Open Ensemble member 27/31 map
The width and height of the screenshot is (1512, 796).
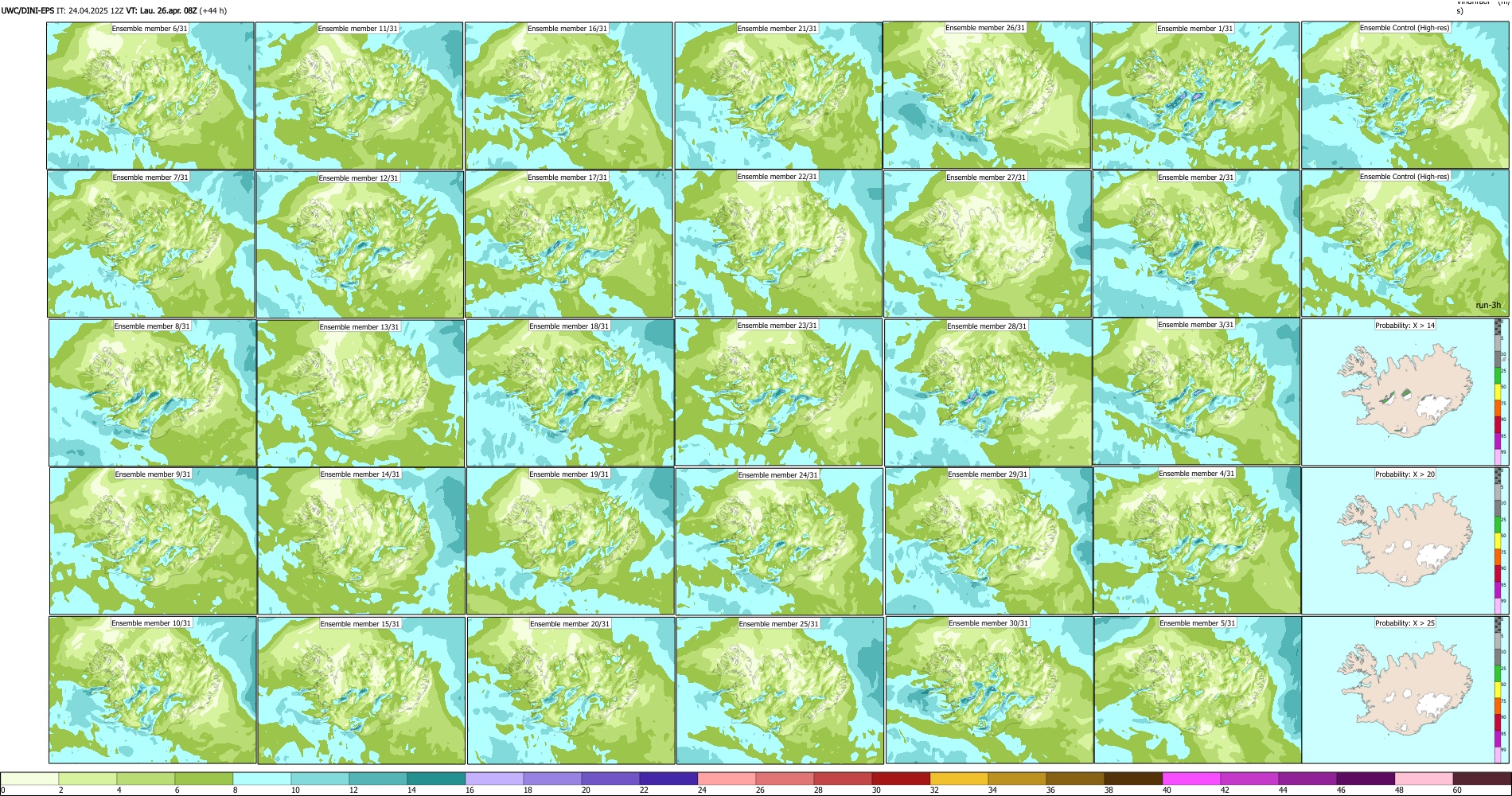(988, 244)
